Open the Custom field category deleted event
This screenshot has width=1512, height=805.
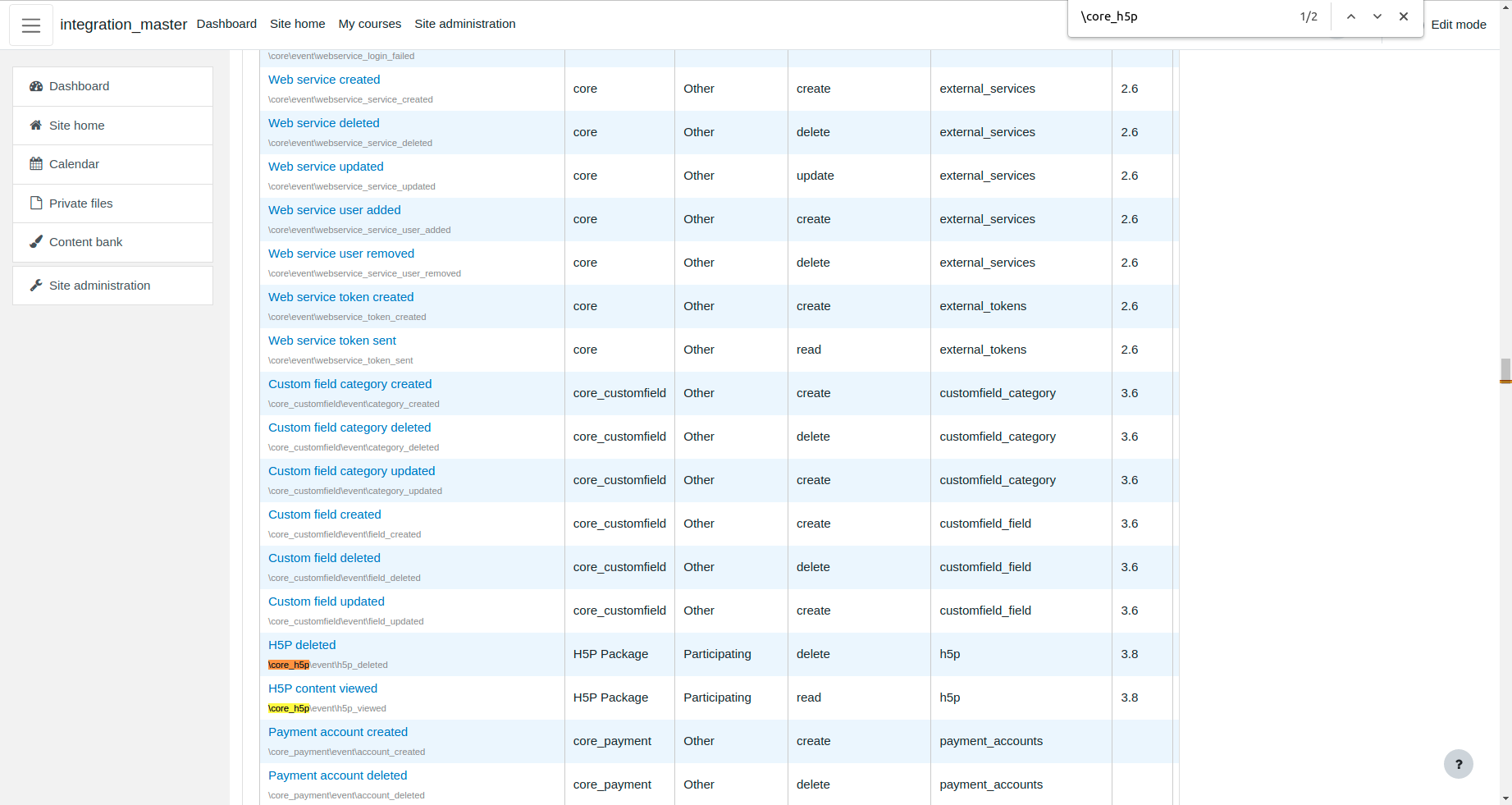pyautogui.click(x=349, y=428)
